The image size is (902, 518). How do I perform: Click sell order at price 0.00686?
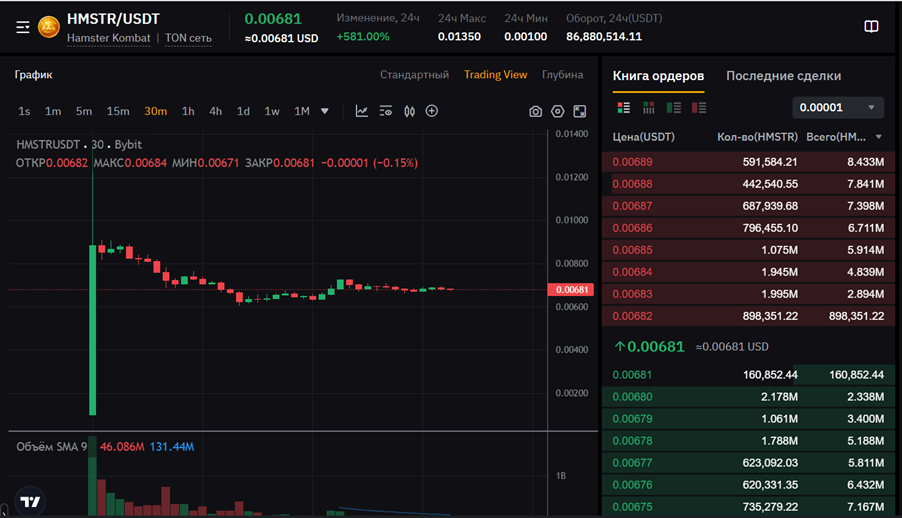tap(748, 227)
